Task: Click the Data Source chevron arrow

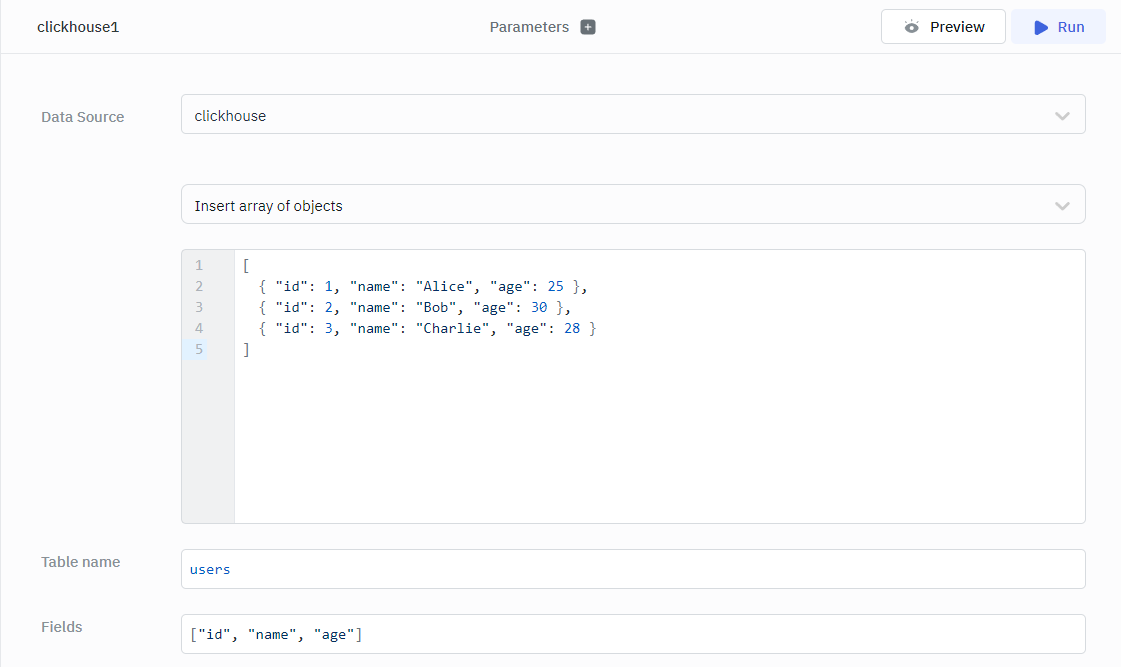Action: [x=1062, y=116]
